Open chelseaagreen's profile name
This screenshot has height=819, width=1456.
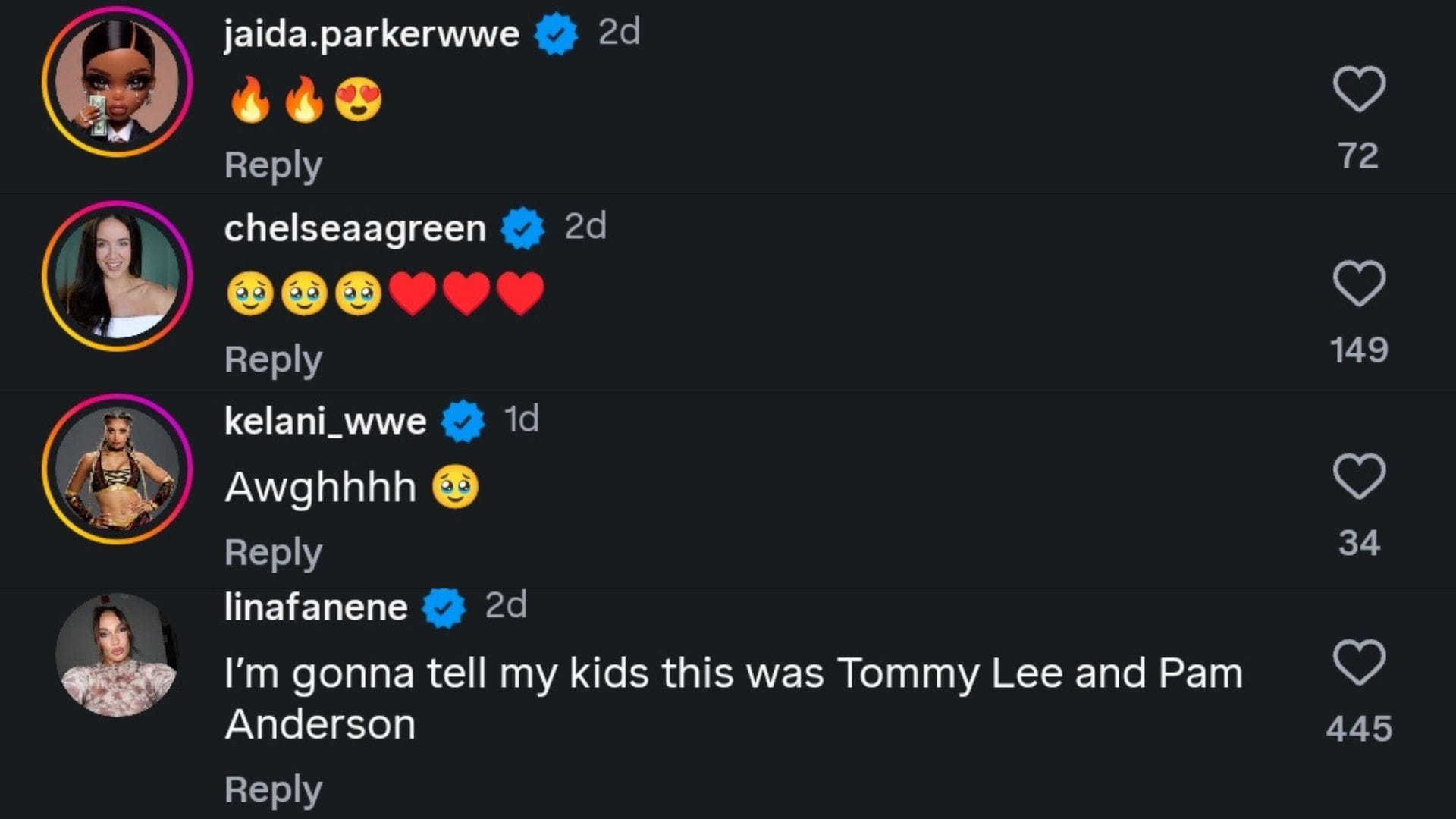[353, 227]
